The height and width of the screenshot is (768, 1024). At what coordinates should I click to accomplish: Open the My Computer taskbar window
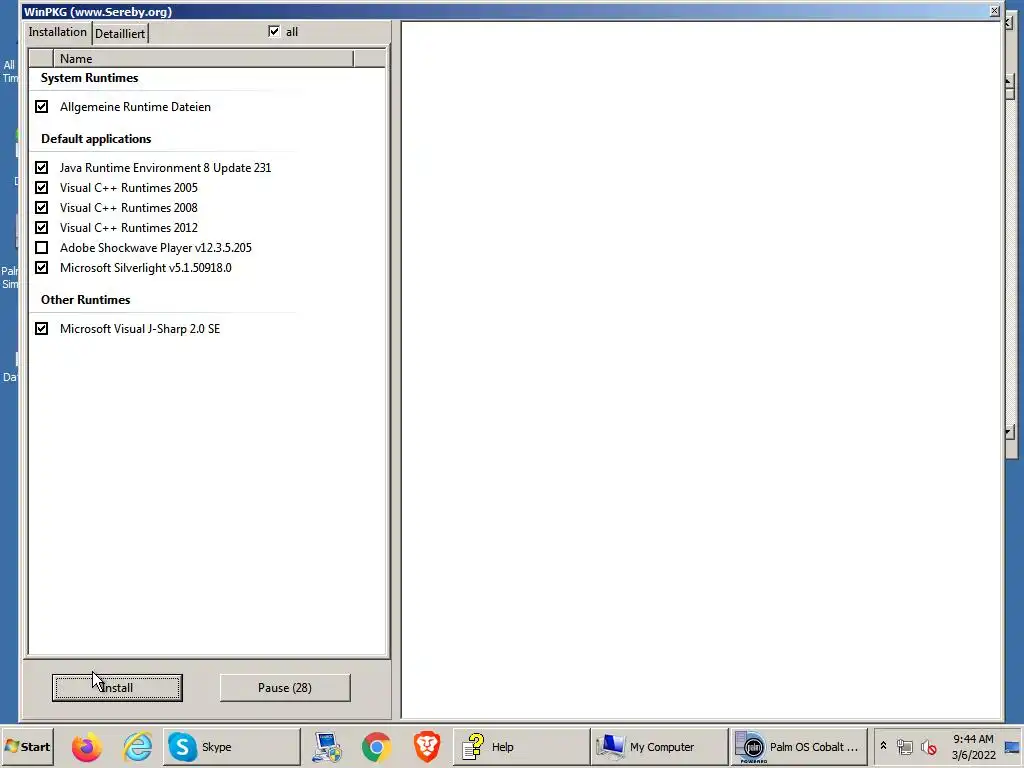click(660, 746)
